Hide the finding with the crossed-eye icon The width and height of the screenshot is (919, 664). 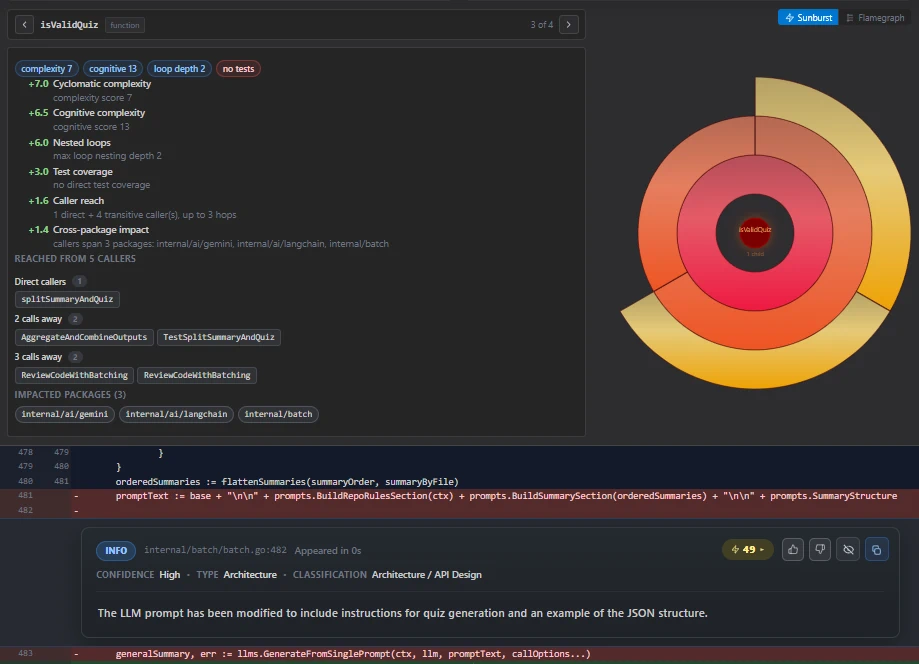coord(848,550)
